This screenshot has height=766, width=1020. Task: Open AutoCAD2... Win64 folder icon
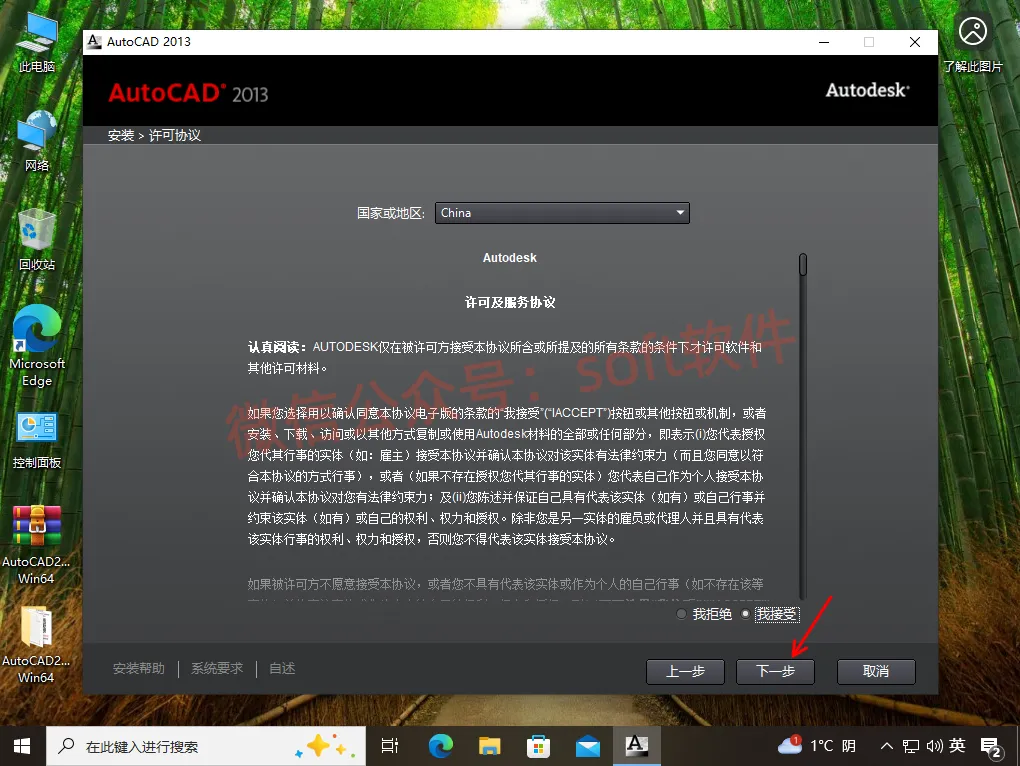36,644
